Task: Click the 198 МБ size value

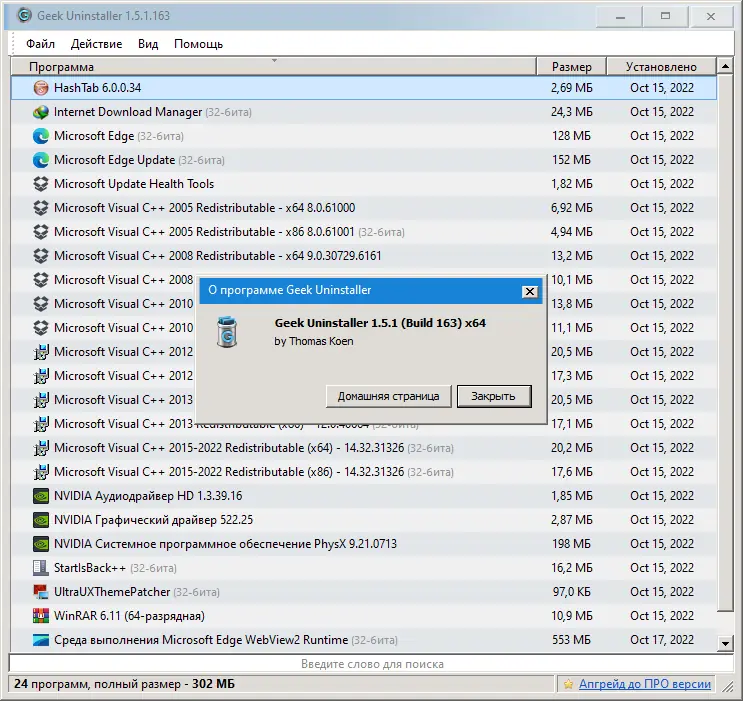Action: 571,544
